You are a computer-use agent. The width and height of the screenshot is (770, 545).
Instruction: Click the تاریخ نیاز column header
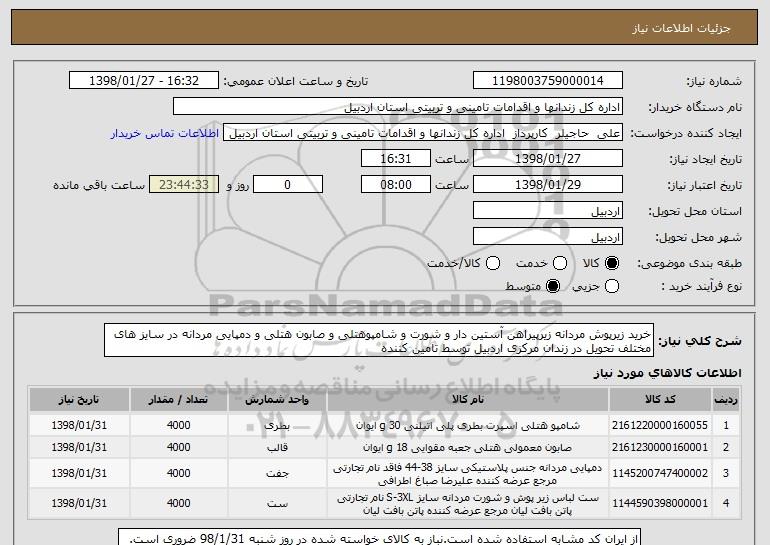click(x=79, y=400)
